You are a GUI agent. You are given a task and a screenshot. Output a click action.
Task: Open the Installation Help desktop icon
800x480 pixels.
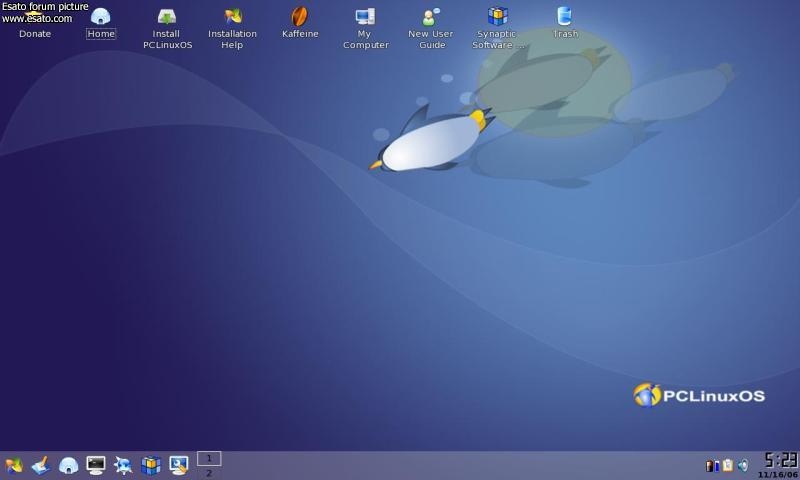[233, 18]
